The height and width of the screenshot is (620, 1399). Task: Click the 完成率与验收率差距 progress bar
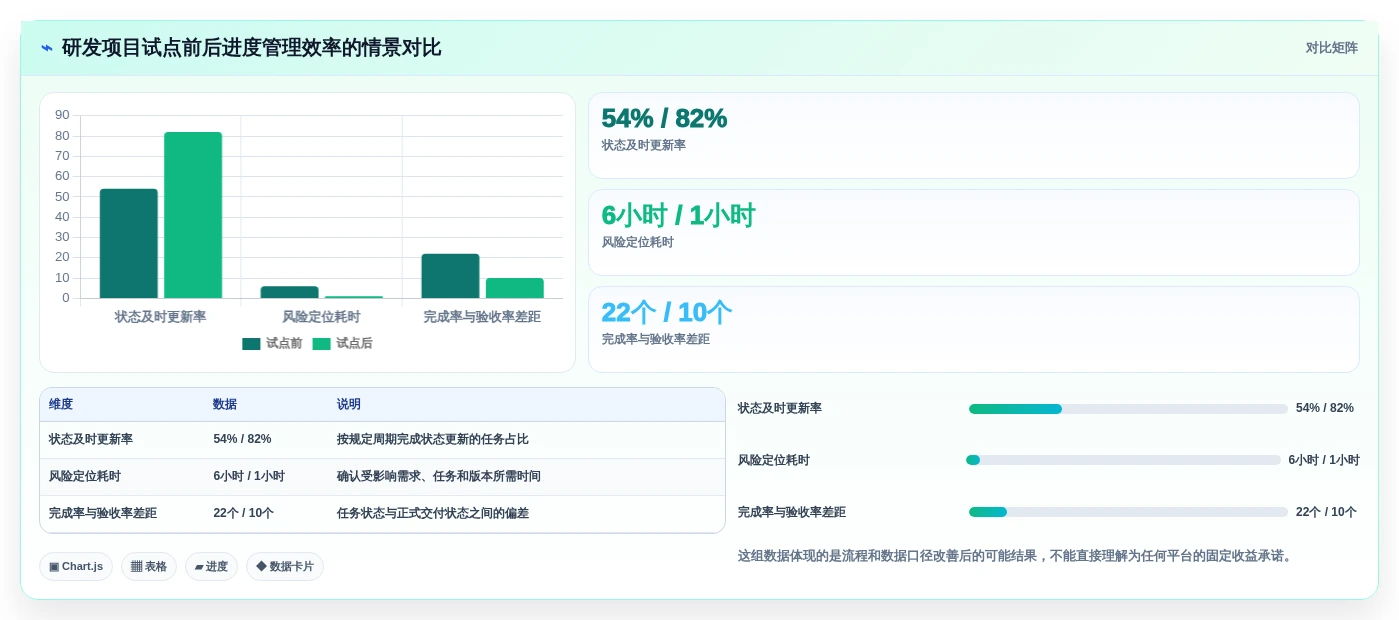click(x=1128, y=512)
